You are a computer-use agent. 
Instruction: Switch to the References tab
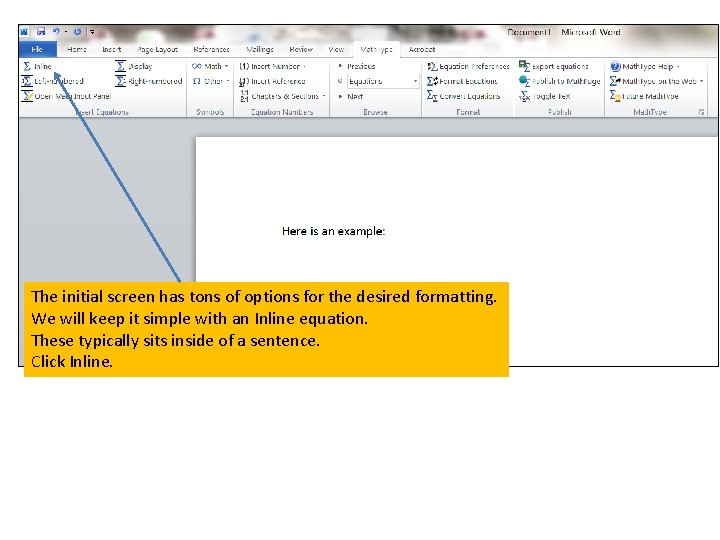(211, 49)
